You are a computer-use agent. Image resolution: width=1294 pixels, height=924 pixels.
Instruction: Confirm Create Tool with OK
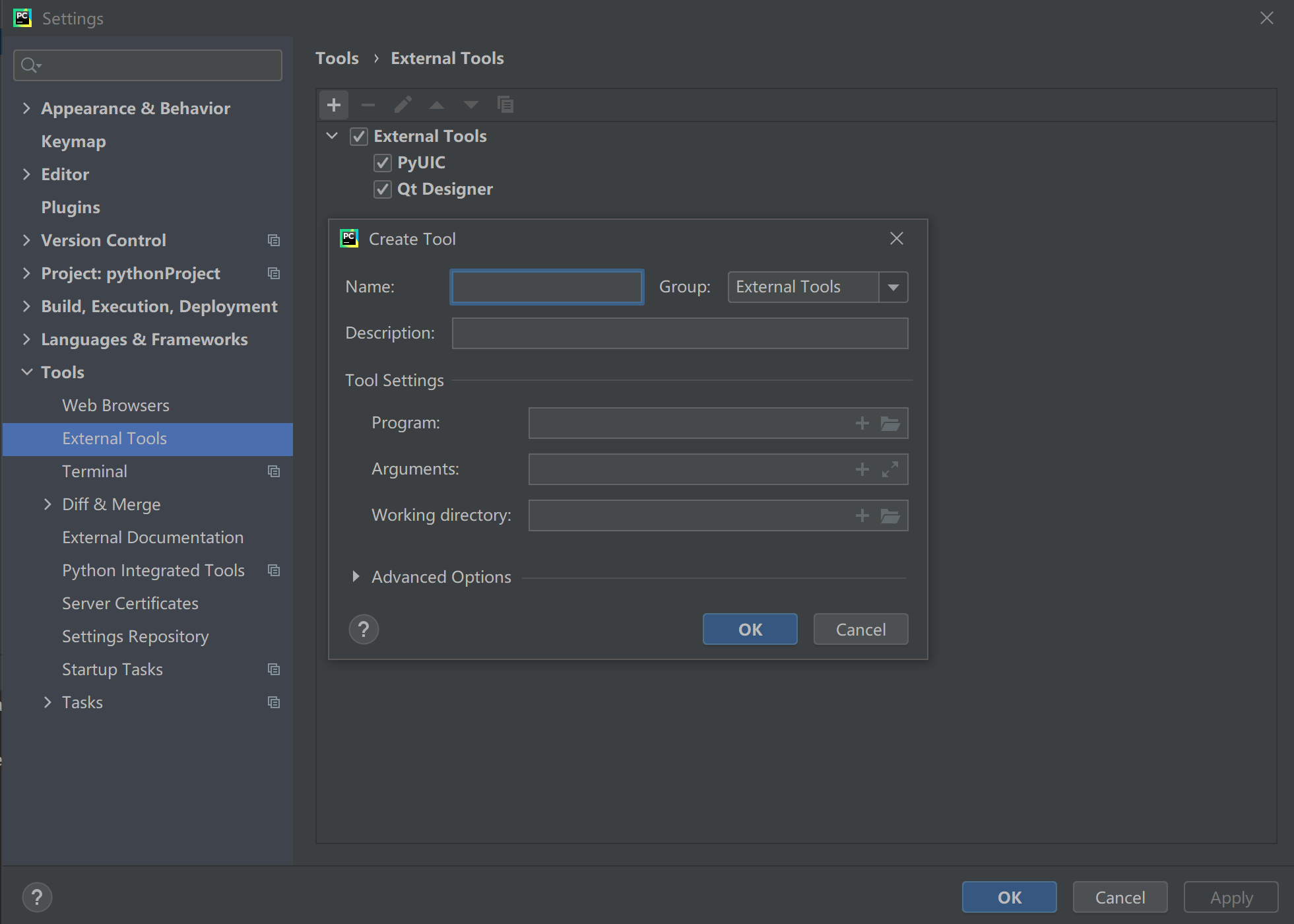click(750, 630)
